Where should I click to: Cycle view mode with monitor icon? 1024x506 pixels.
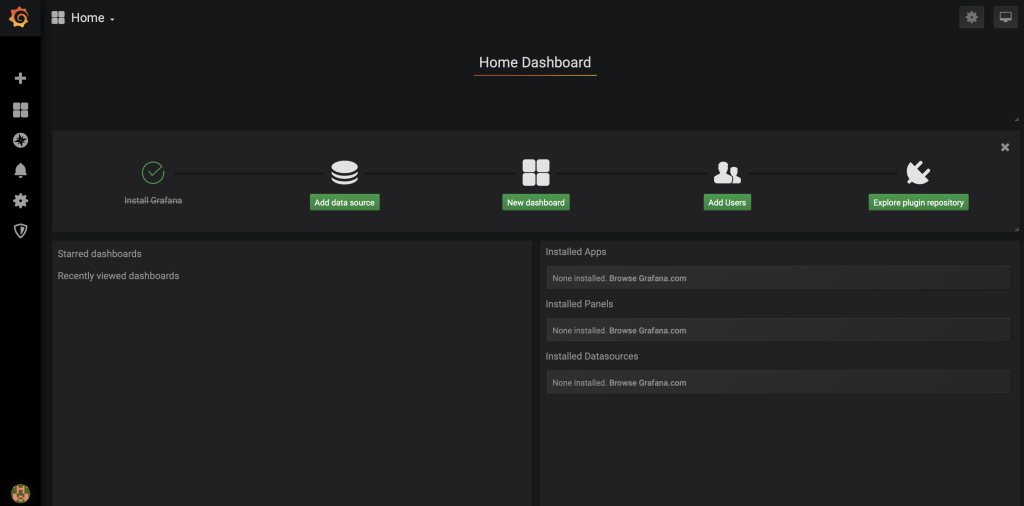point(1004,17)
